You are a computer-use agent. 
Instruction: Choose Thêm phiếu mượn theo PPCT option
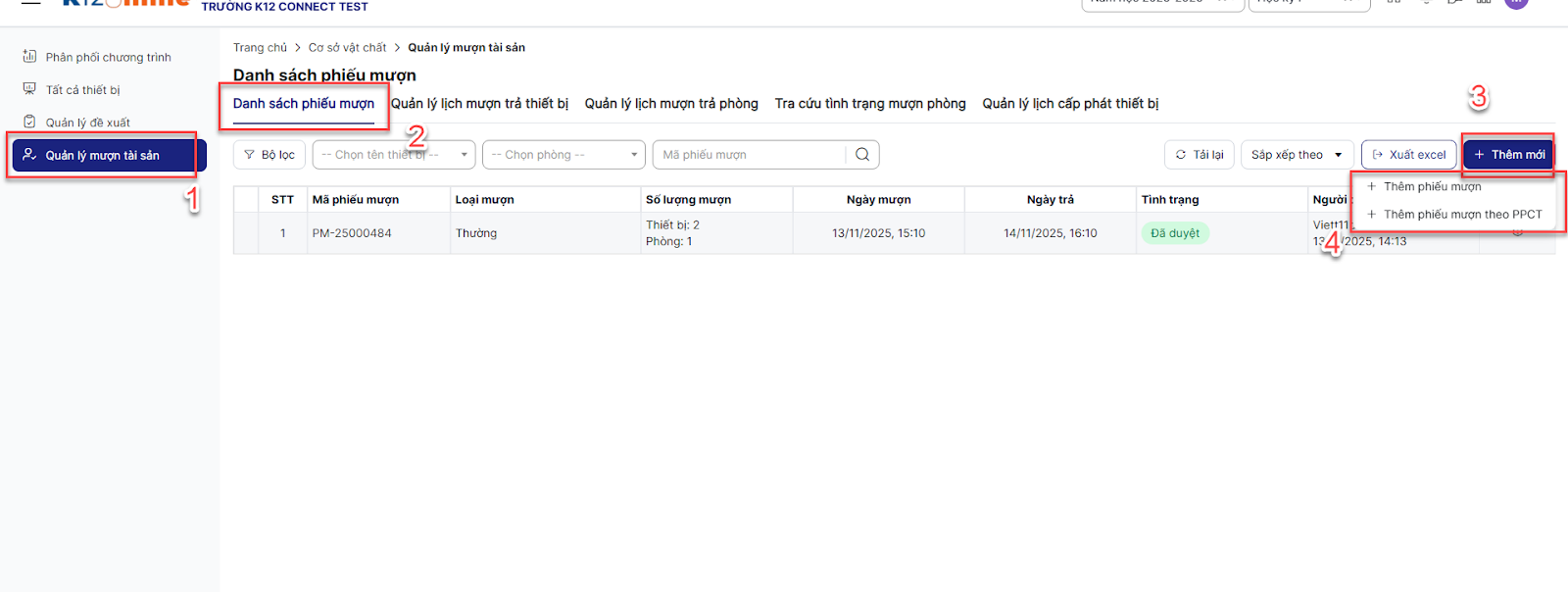point(1462,215)
